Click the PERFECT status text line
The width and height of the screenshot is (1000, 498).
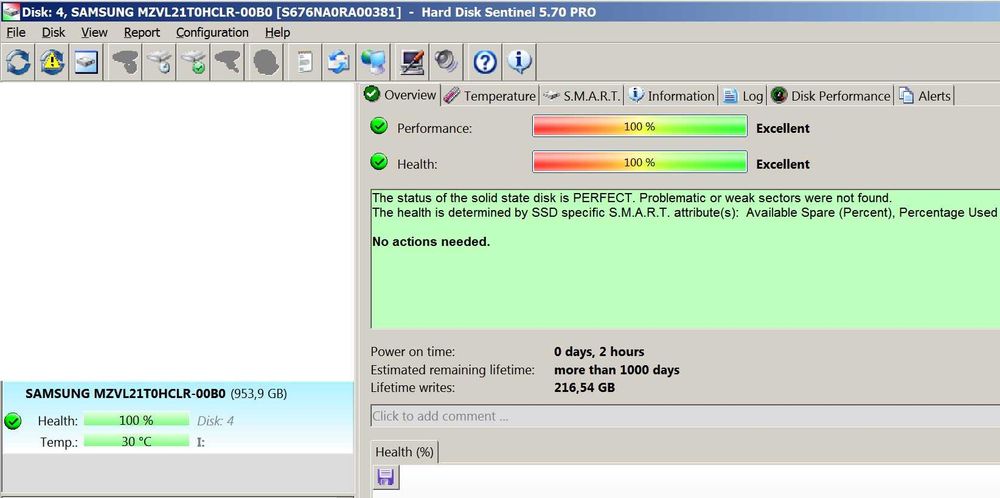pyautogui.click(x=631, y=198)
